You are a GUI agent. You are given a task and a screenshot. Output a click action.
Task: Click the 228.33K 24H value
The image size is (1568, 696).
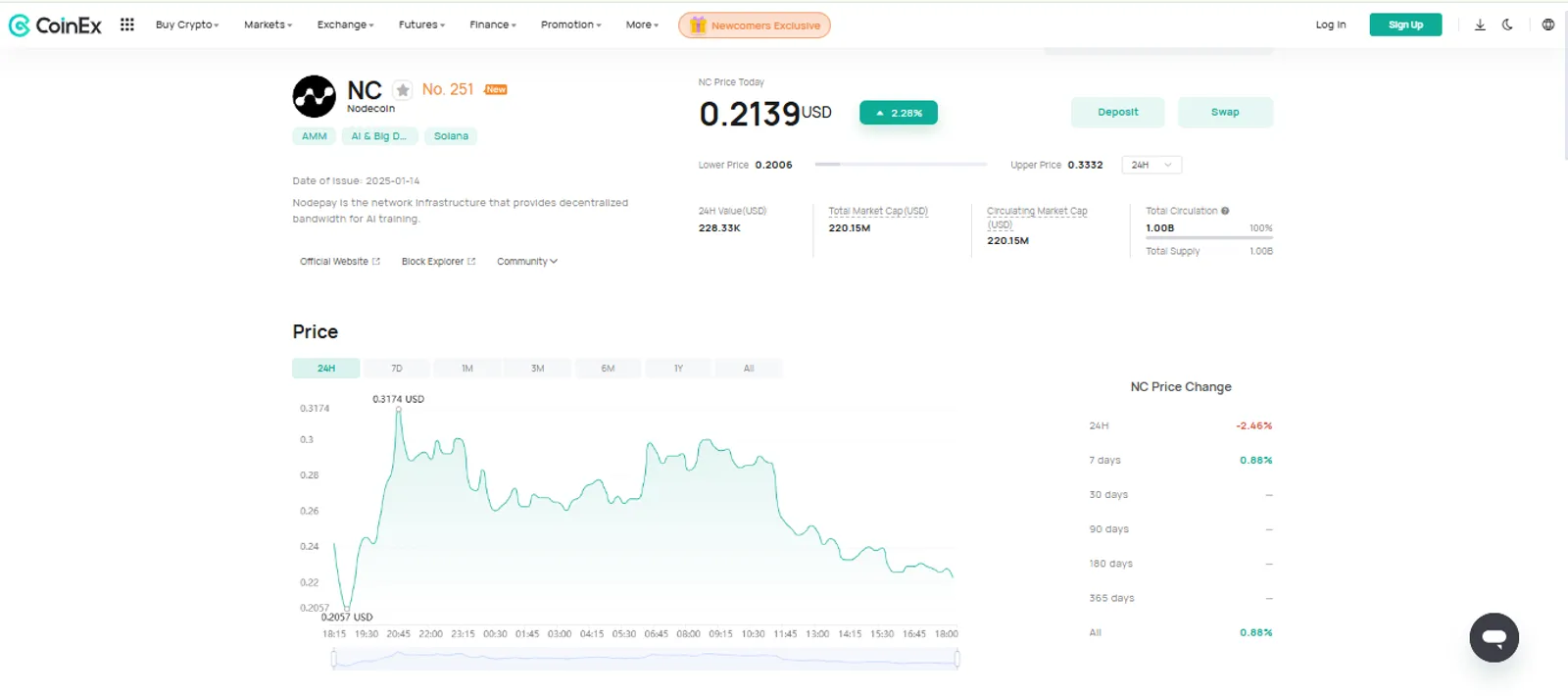719,227
